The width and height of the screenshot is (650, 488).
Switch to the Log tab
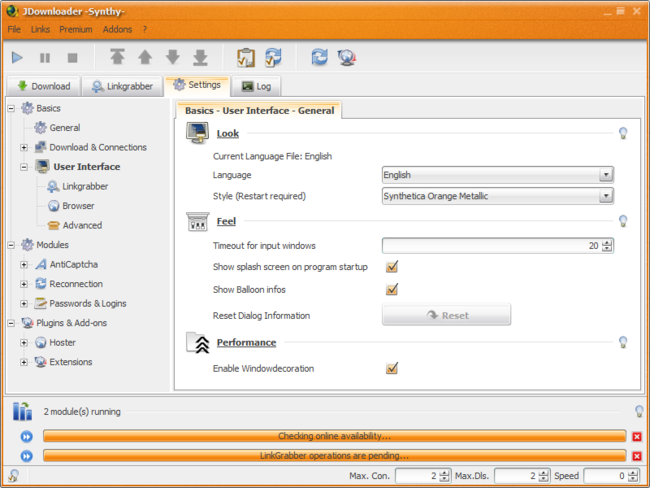click(x=256, y=86)
